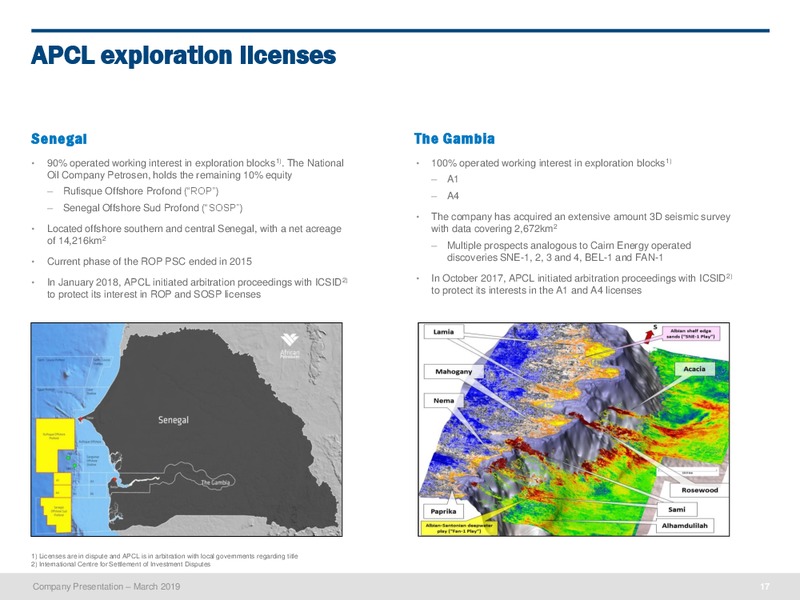Viewport: 800px width, 600px height.
Task: Click the '100% operated working interest' Gambia bullet
Action: pyautogui.click(x=551, y=163)
